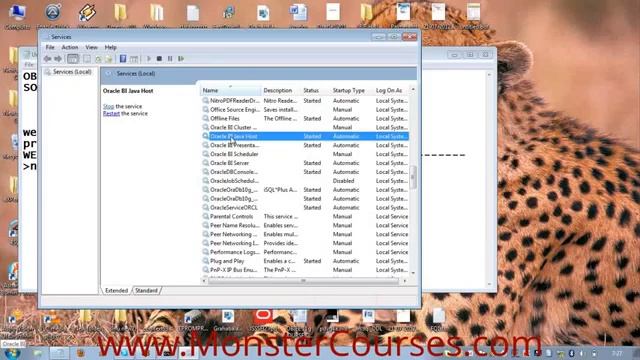Switch to the Standard tab
The image size is (640, 360).
click(x=146, y=291)
